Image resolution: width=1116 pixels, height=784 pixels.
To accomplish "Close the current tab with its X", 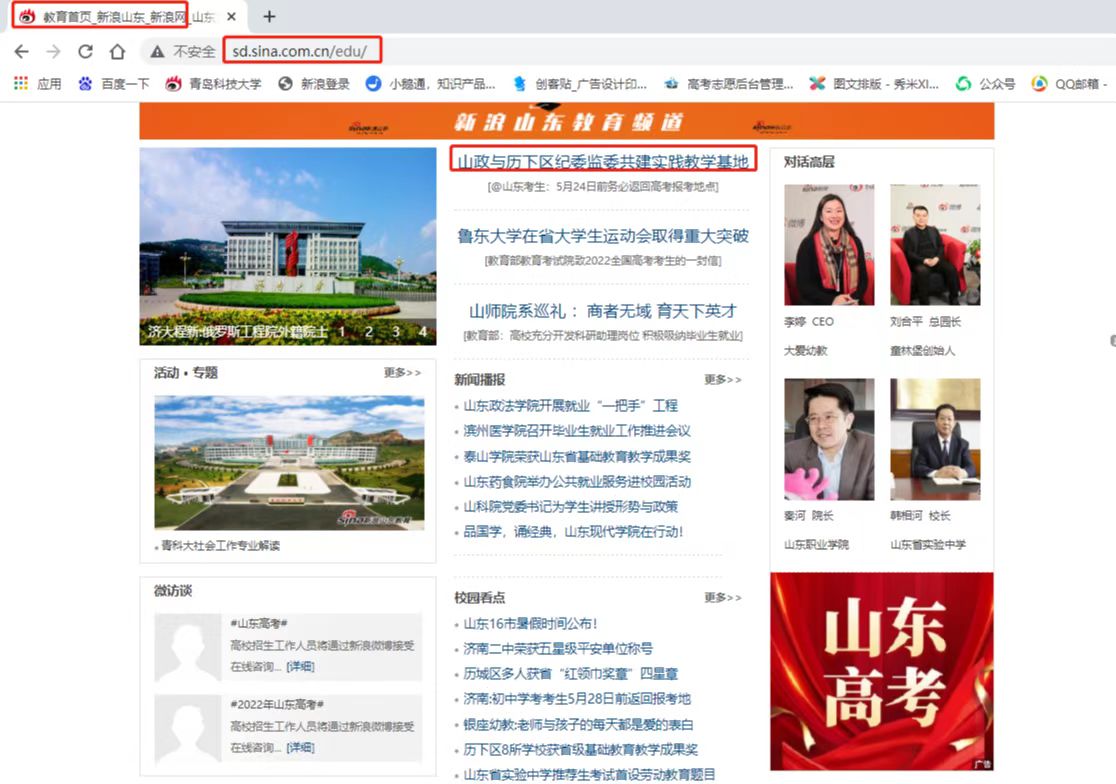I will pyautogui.click(x=231, y=16).
